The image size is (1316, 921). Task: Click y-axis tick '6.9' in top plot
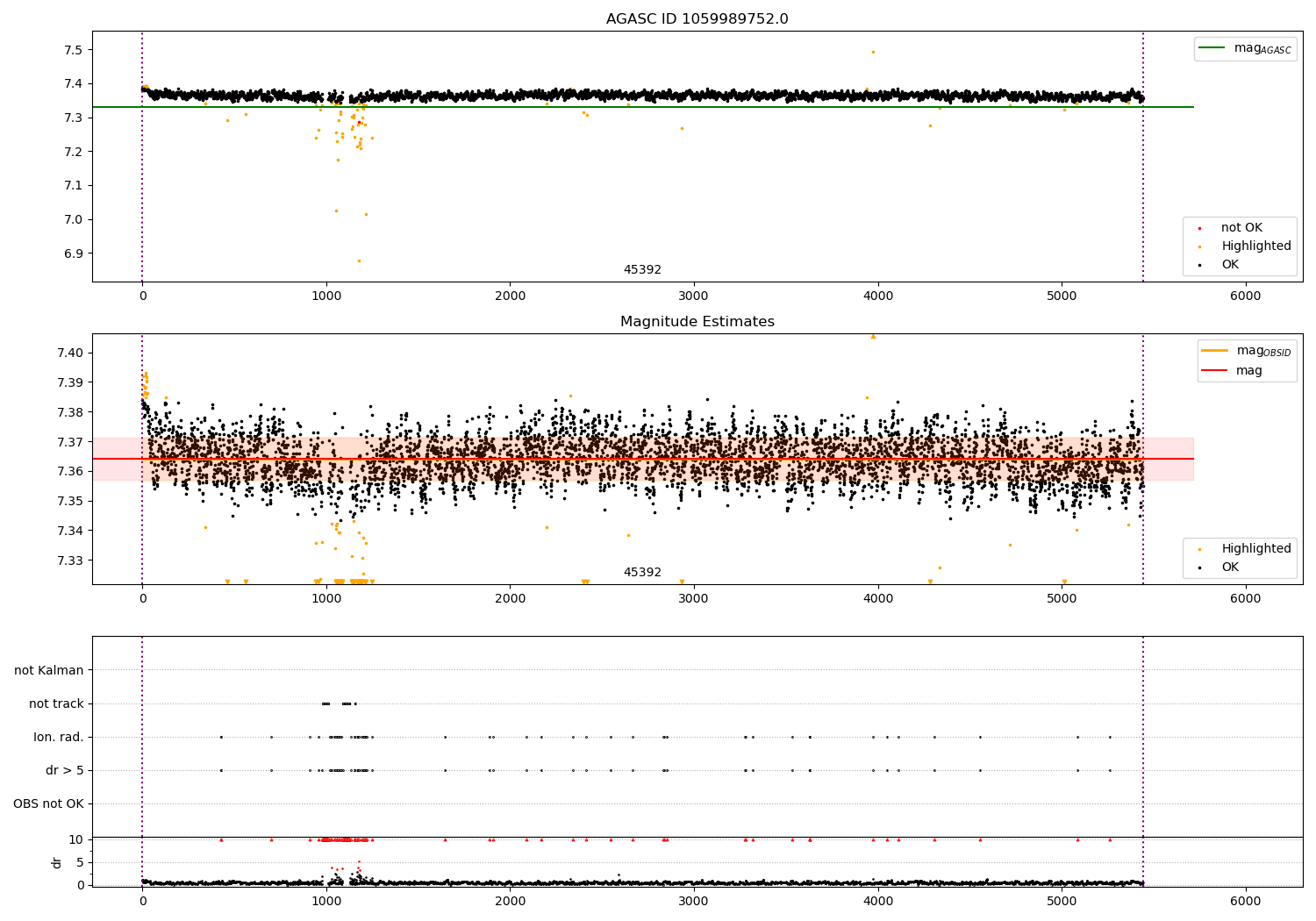pos(74,253)
